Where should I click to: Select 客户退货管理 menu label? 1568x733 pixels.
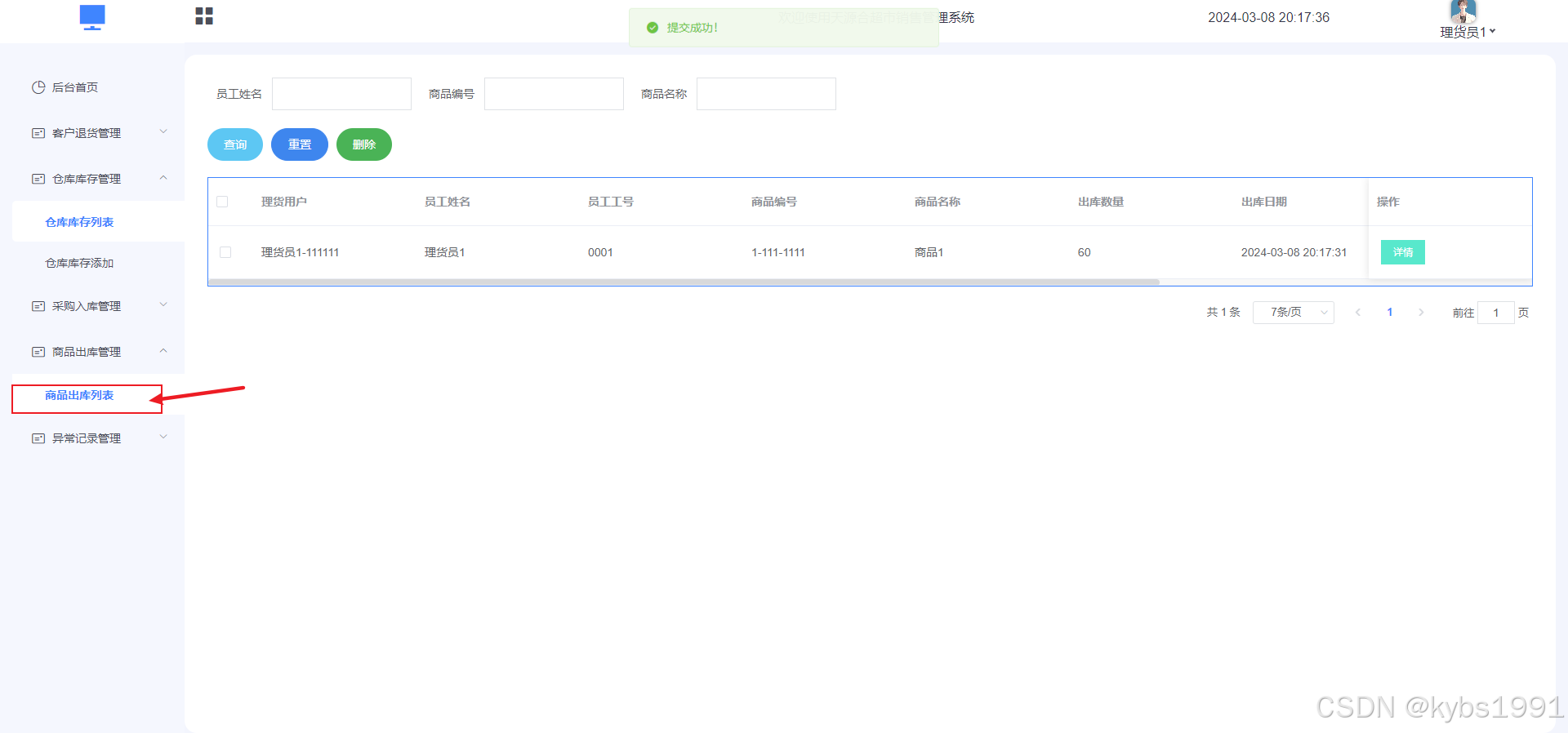pos(87,133)
